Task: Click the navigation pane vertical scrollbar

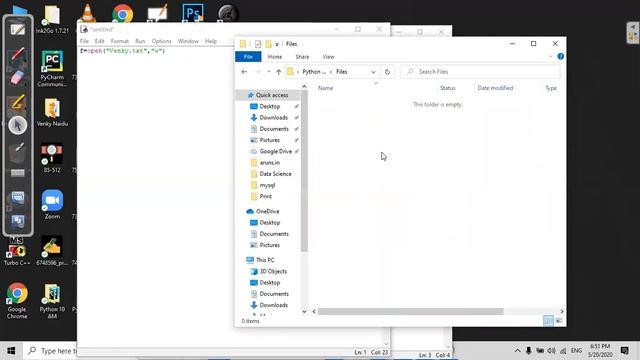Action: [x=304, y=171]
